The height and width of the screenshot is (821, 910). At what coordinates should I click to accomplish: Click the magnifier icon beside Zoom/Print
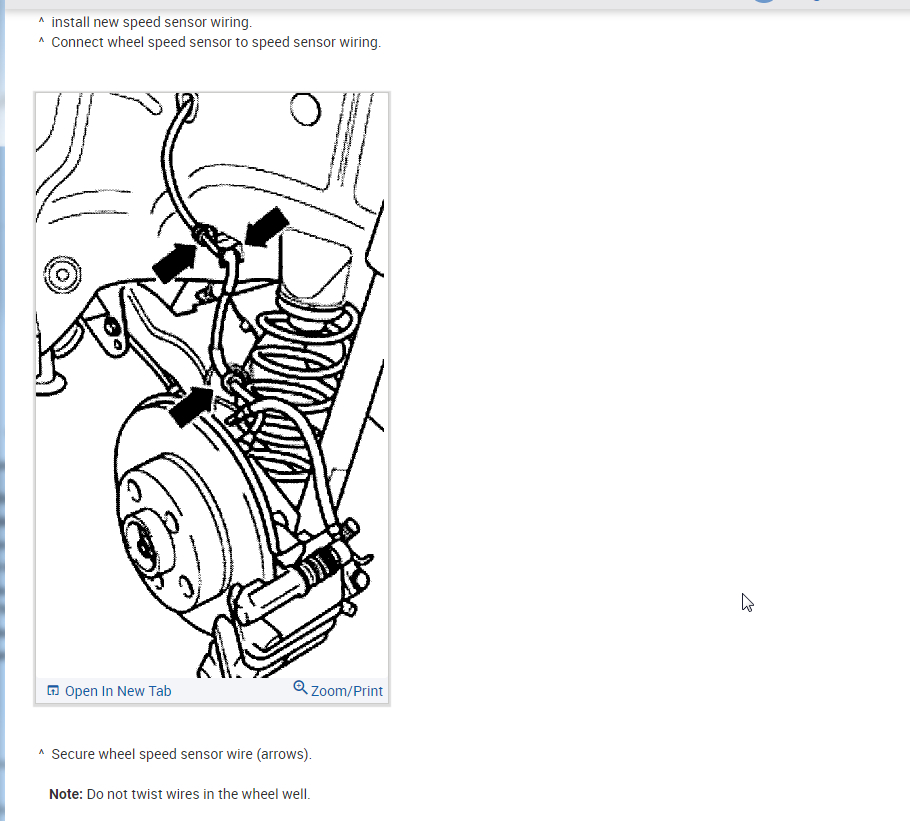pyautogui.click(x=300, y=688)
